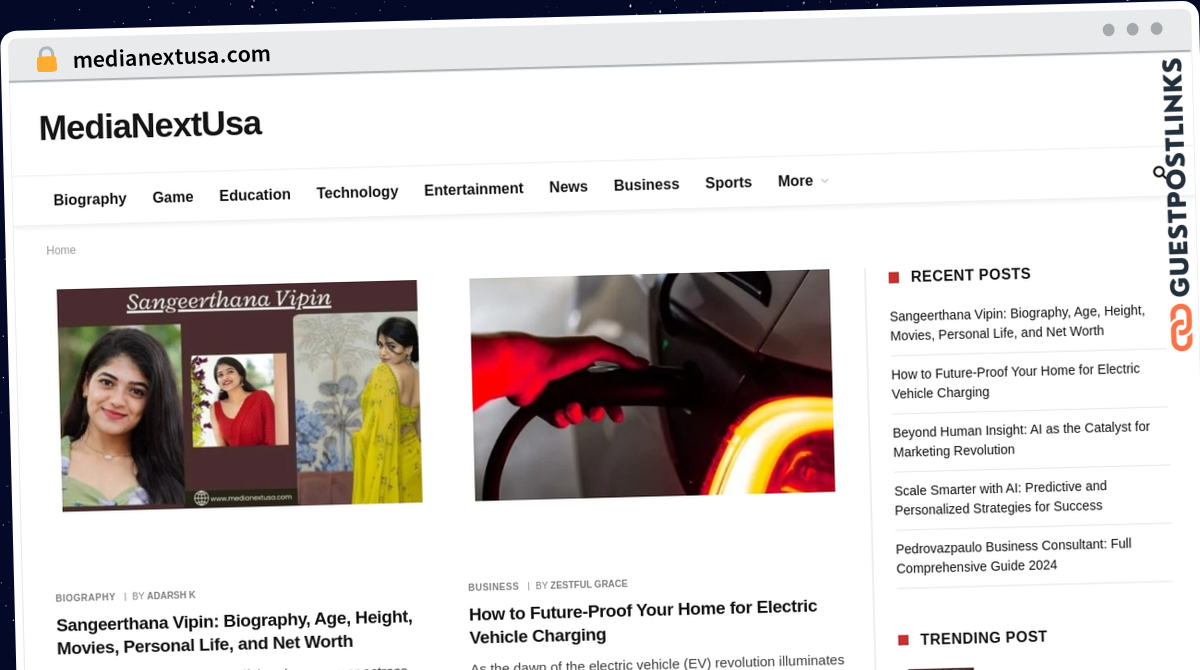Open the Technology section
The image size is (1200, 670).
point(357,192)
